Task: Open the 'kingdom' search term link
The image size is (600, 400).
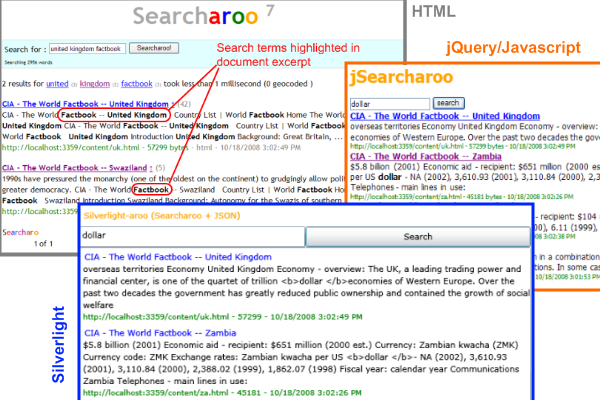Action: pyautogui.click(x=95, y=84)
